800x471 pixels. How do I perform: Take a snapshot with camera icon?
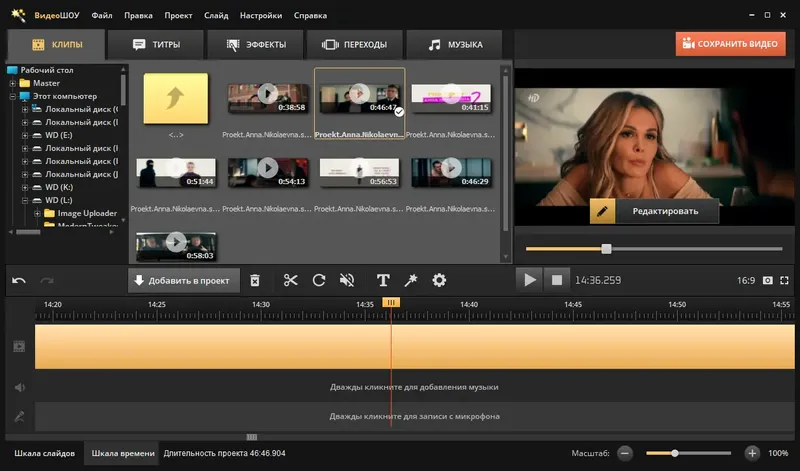click(767, 280)
